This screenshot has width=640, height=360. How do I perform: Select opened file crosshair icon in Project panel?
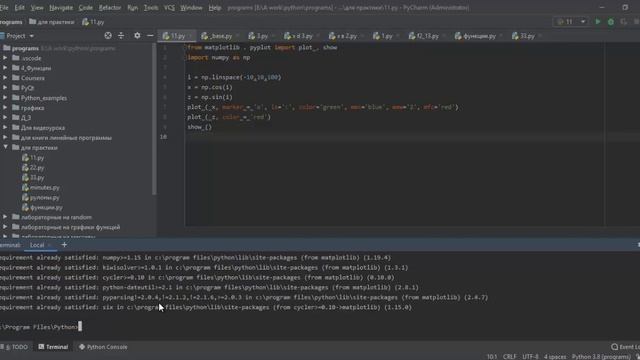108,36
